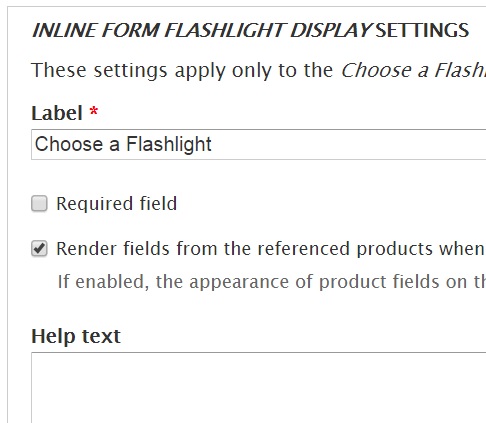
Task: Enable the Required field checkbox
Action: click(39, 204)
